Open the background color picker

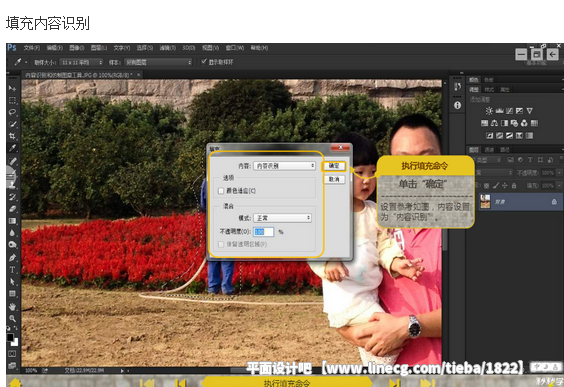point(15,342)
